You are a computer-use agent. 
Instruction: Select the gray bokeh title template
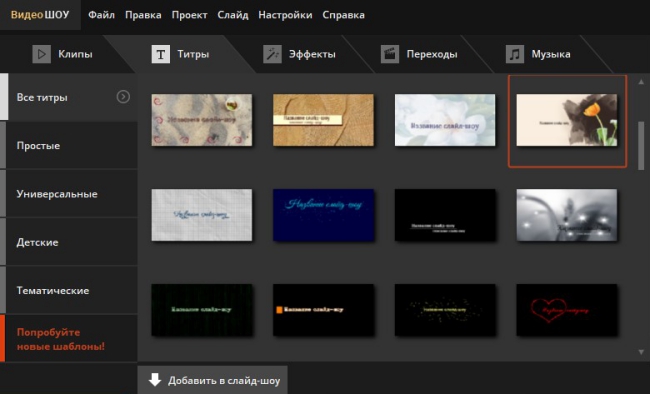pyautogui.click(x=567, y=215)
